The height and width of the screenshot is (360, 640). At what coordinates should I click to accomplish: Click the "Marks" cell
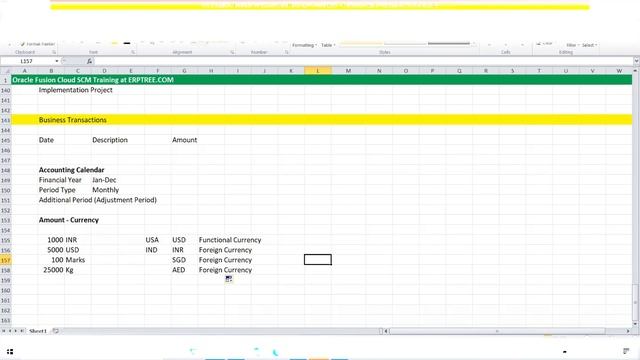76,260
